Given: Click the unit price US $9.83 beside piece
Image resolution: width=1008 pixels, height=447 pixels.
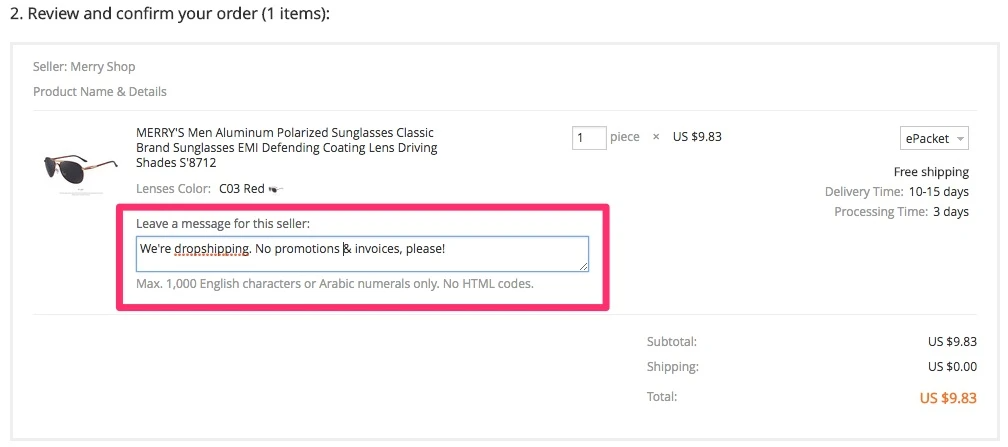Looking at the screenshot, I should coord(697,137).
